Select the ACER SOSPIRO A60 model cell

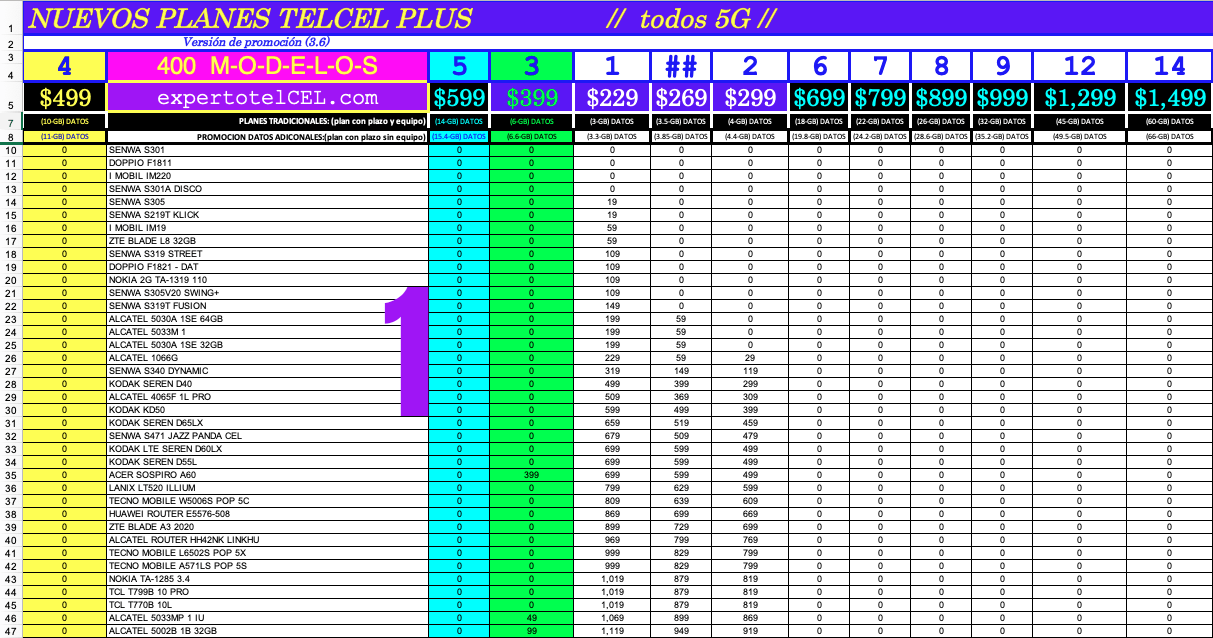tap(267, 475)
